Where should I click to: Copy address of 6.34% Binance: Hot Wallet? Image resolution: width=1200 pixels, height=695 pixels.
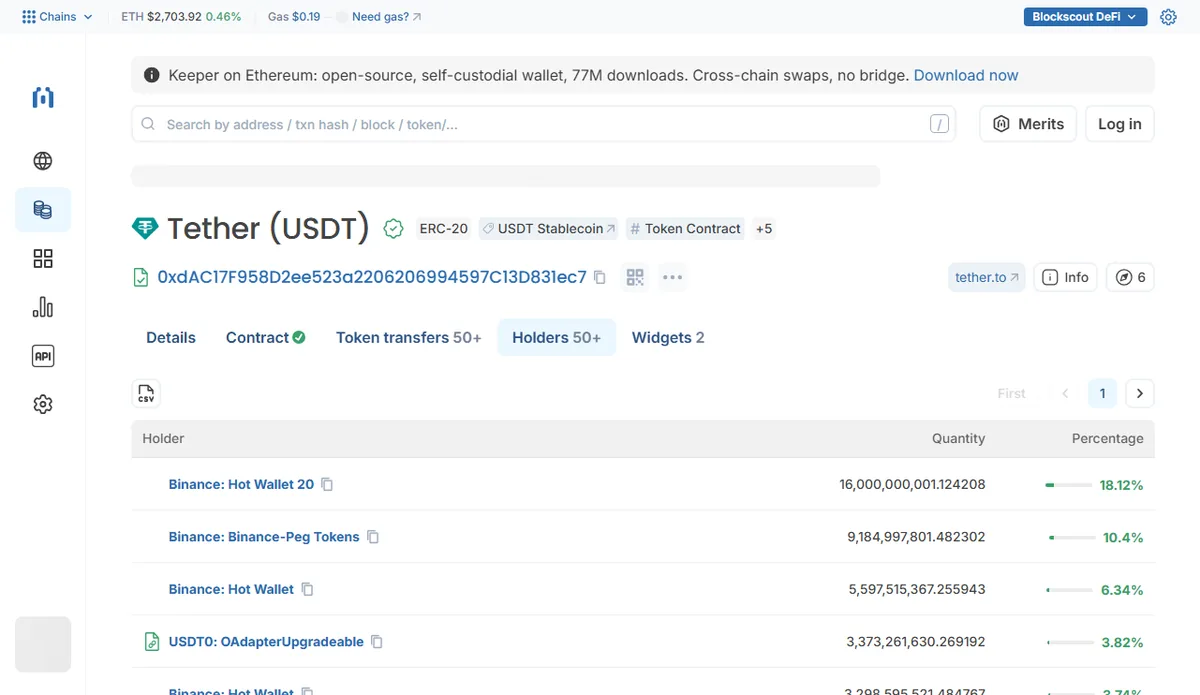(307, 589)
